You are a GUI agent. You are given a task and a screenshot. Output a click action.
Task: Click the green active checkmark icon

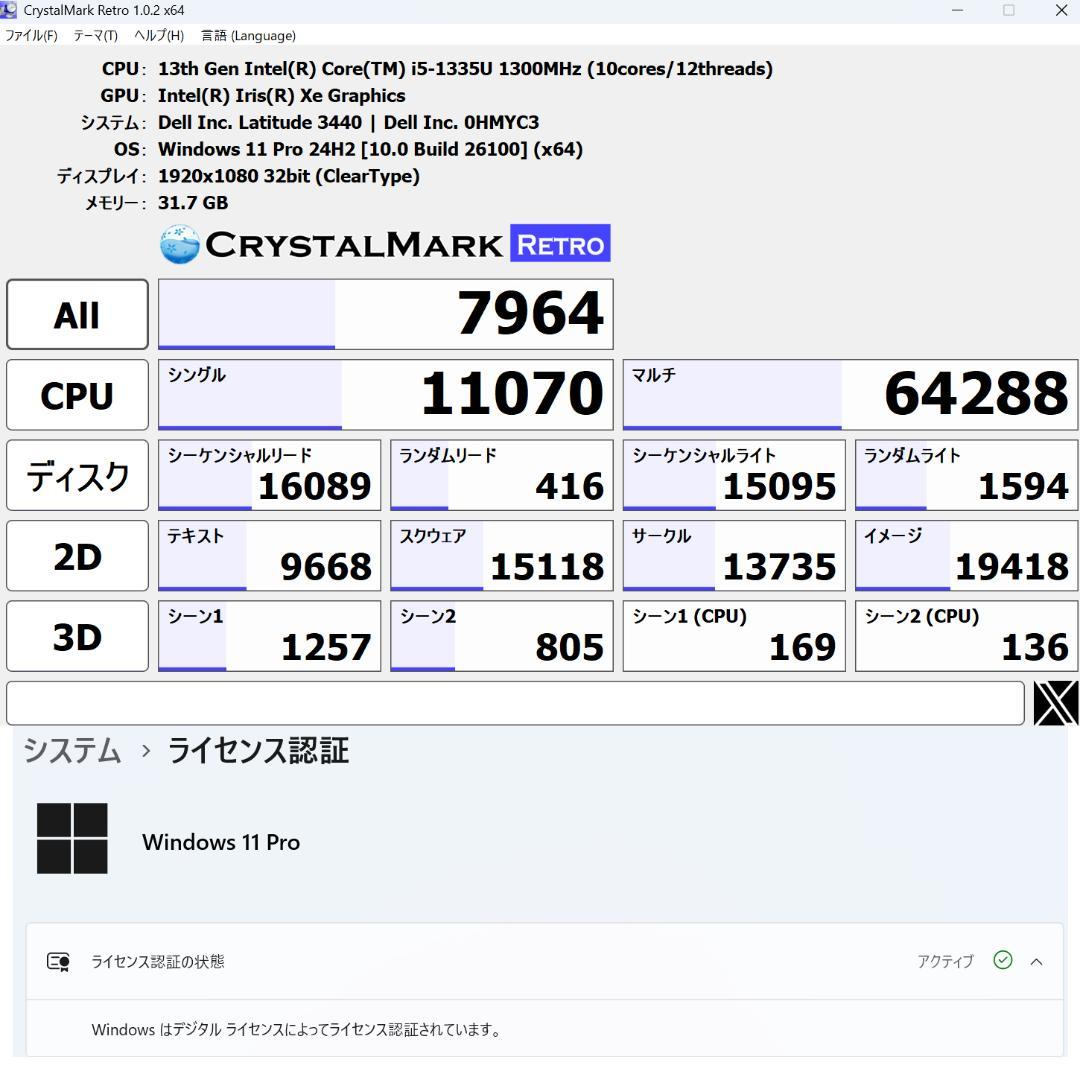click(1003, 960)
